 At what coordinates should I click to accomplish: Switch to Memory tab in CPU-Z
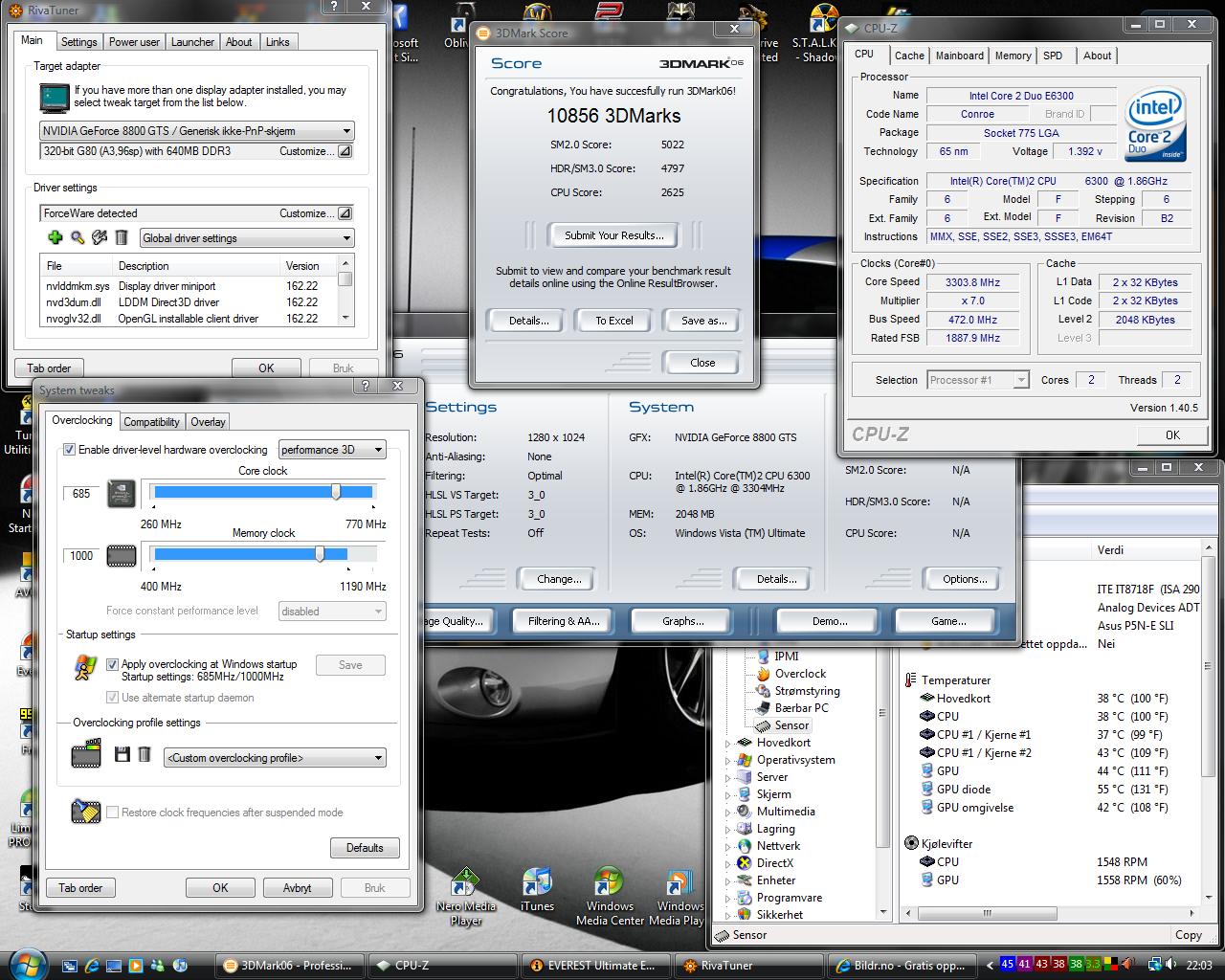tap(1013, 56)
